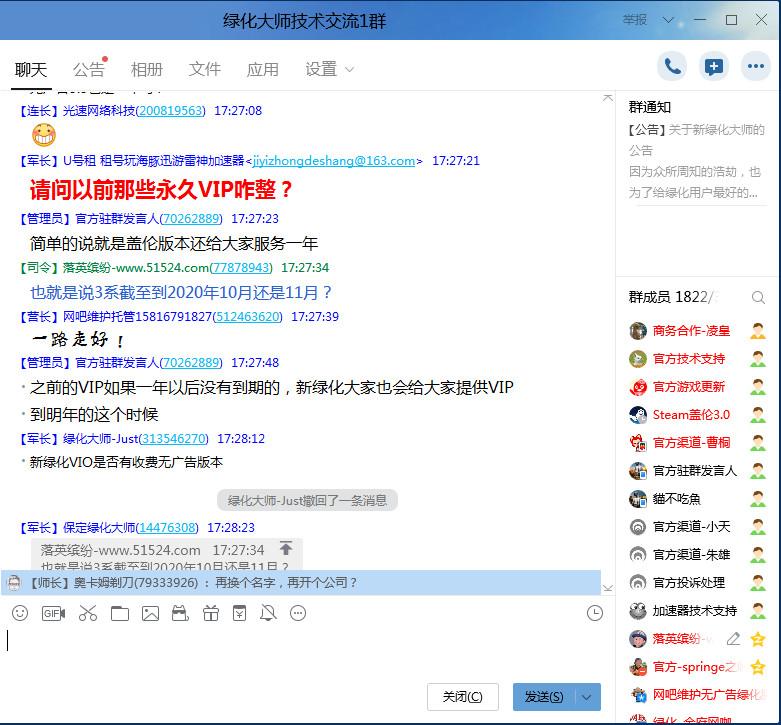This screenshot has height=725, width=781.
Task: Click role badge next to 官方技术支持
Action: click(x=758, y=359)
